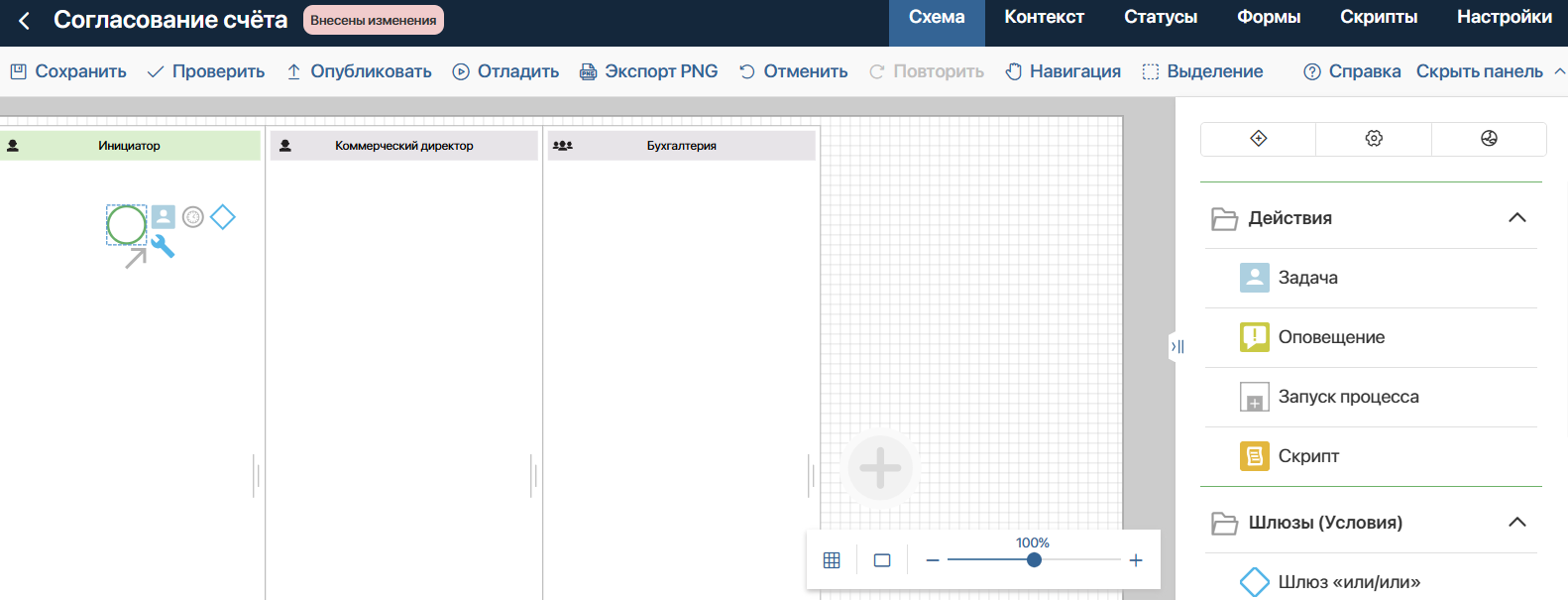The width and height of the screenshot is (1568, 600).
Task: Select the green start event circle
Action: [x=127, y=225]
